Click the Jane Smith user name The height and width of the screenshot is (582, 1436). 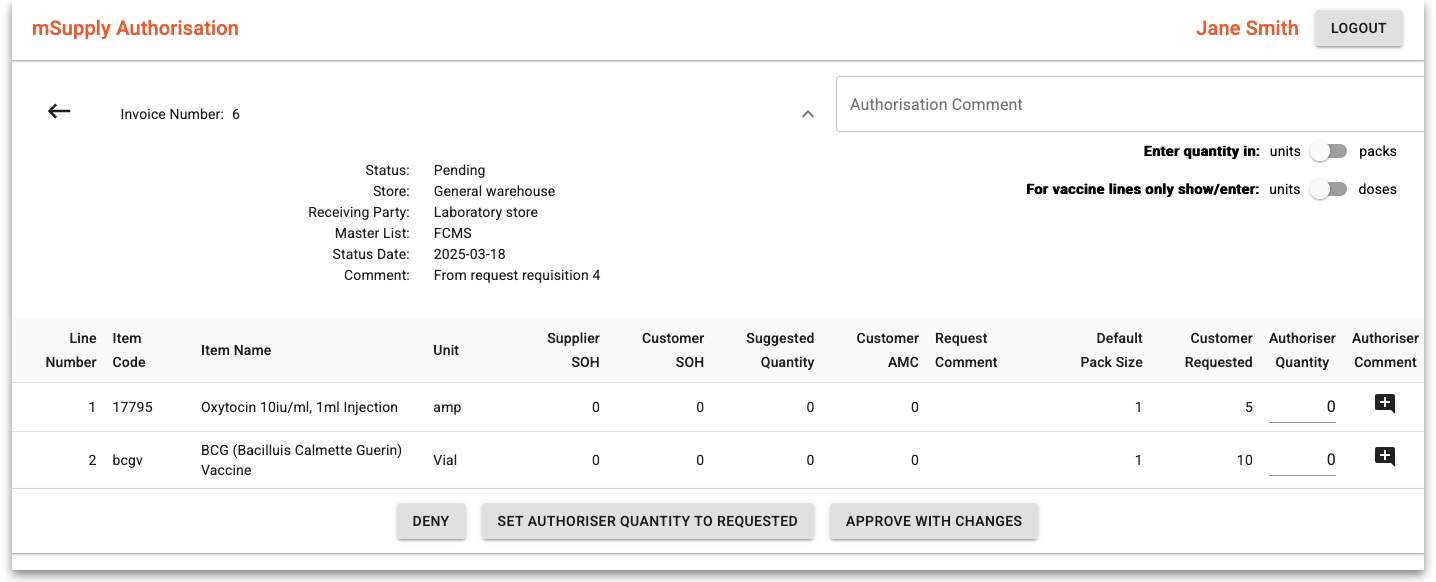pos(1247,28)
